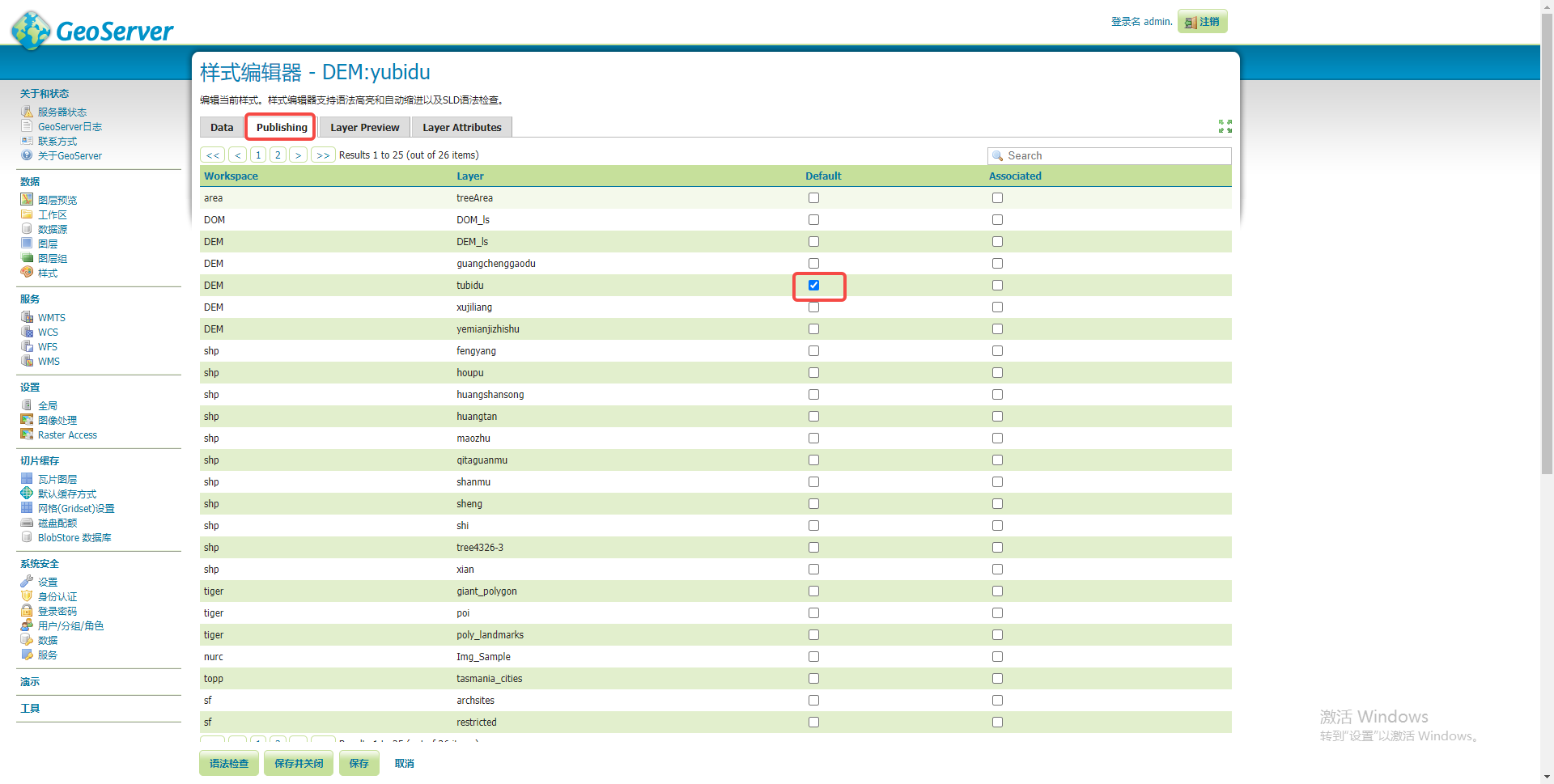The height and width of the screenshot is (784, 1554).
Task: Click the 保存并关闭 button
Action: point(299,763)
